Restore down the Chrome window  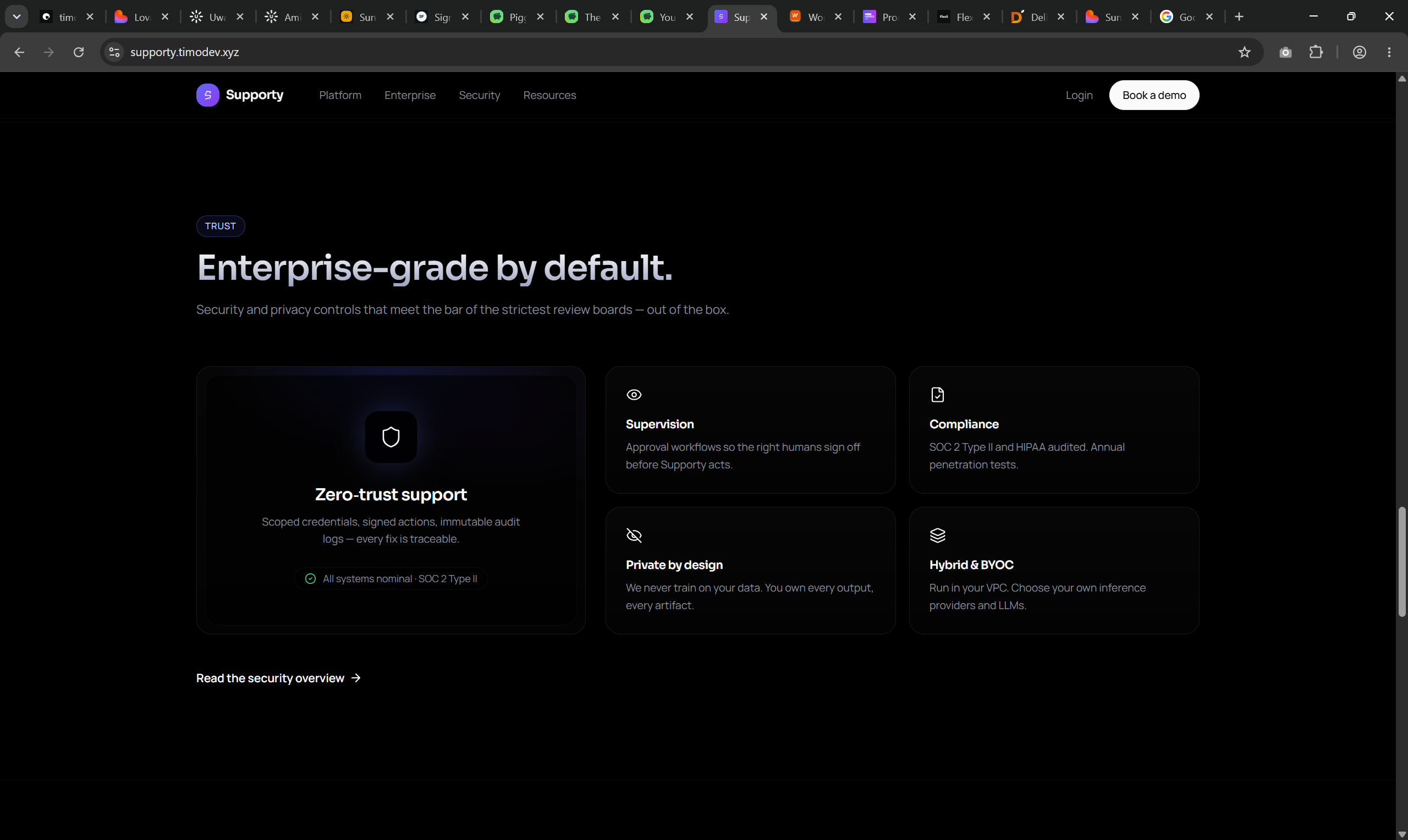coord(1351,16)
